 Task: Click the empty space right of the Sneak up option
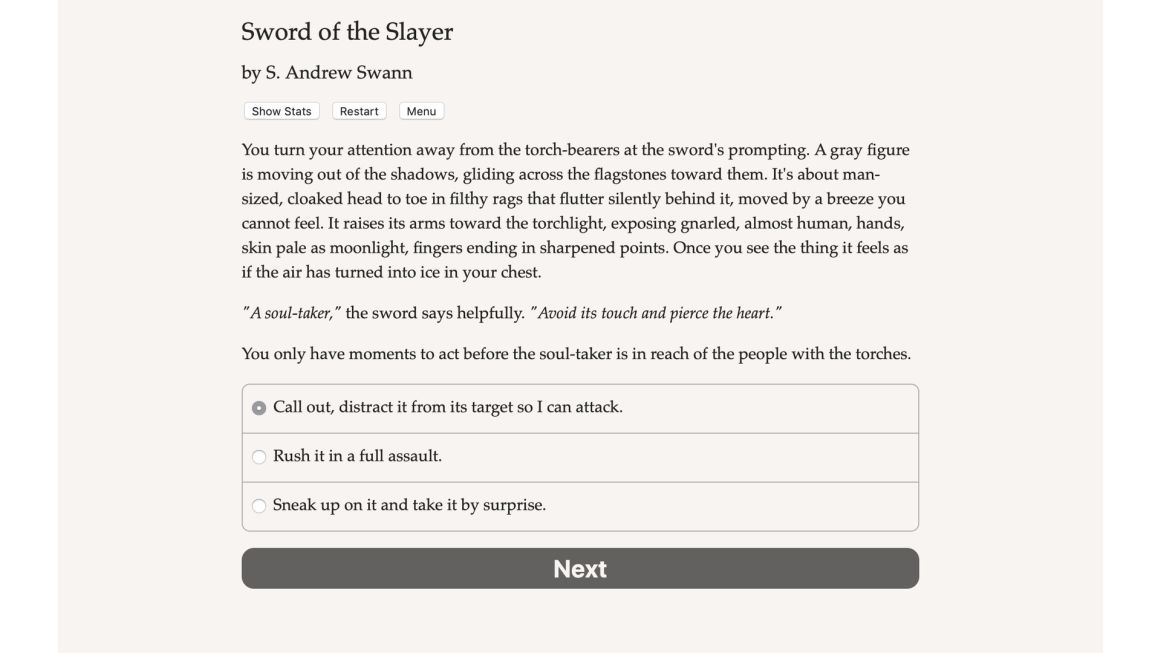(x=731, y=506)
